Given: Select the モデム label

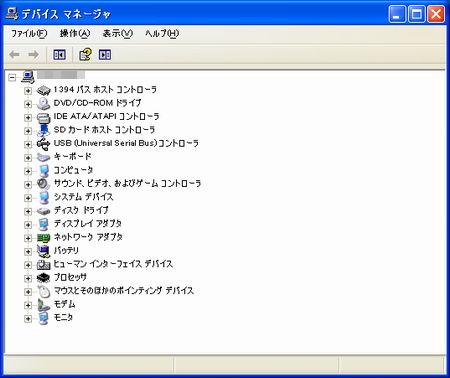Looking at the screenshot, I should click(65, 304).
